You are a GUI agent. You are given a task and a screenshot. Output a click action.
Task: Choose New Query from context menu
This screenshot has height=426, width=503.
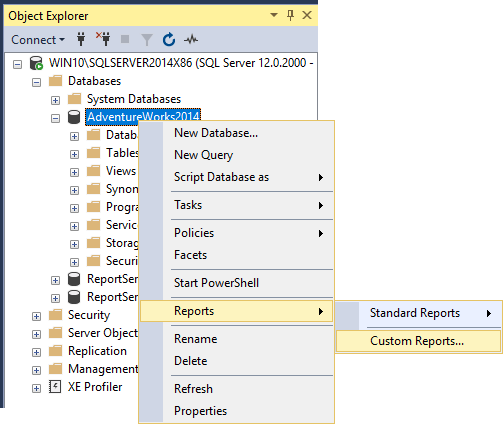(x=237, y=155)
